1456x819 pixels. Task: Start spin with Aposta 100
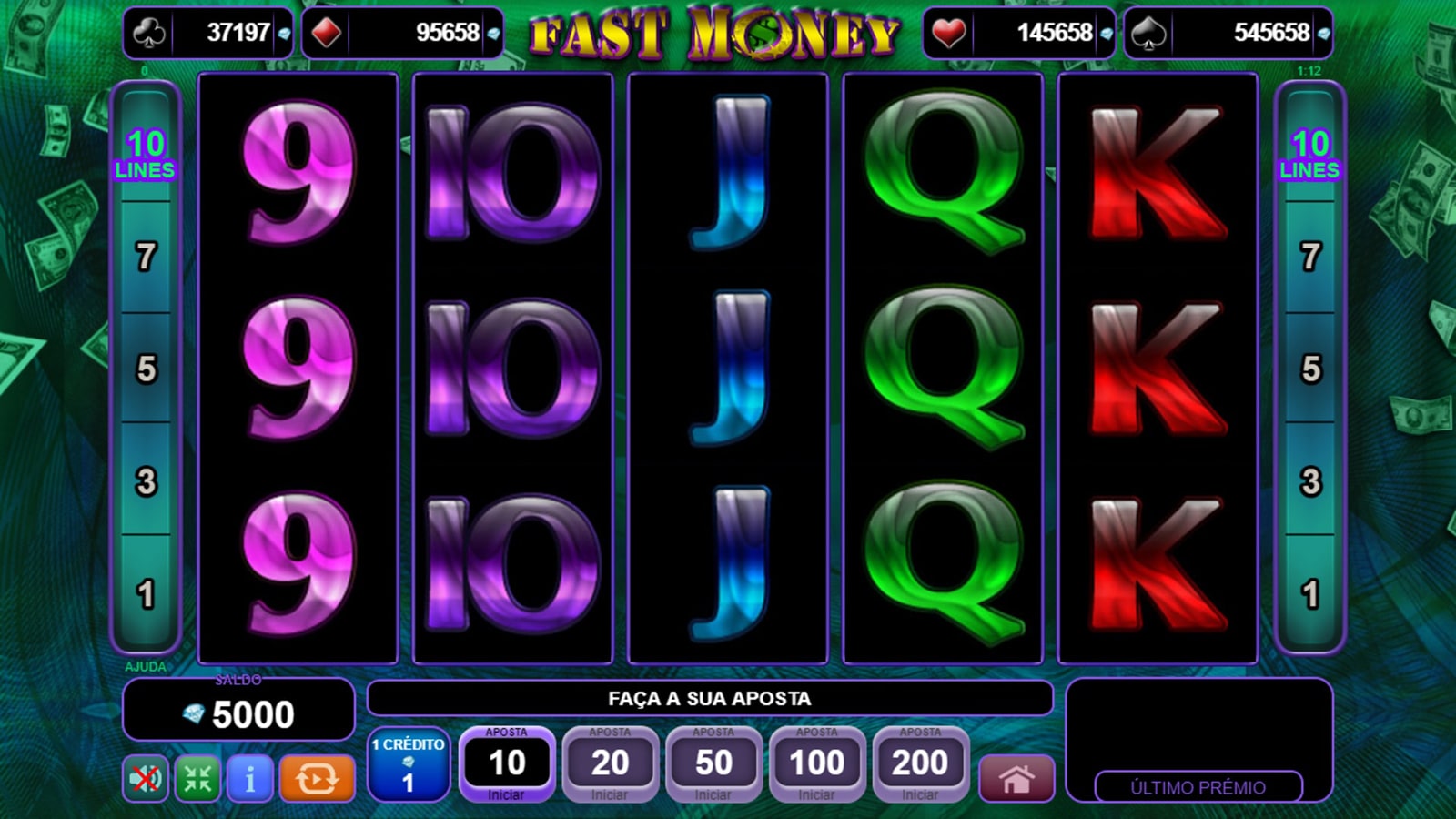pyautogui.click(x=817, y=764)
